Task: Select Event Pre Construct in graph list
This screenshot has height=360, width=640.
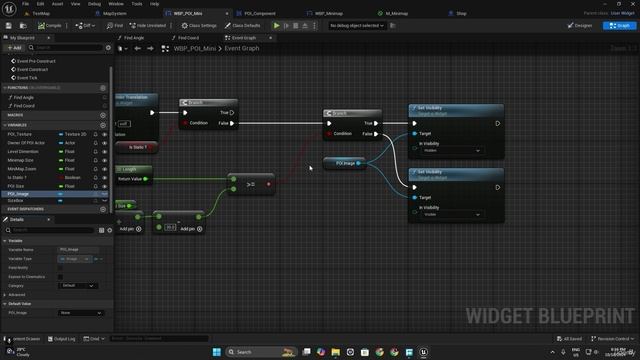Action: [x=36, y=61]
